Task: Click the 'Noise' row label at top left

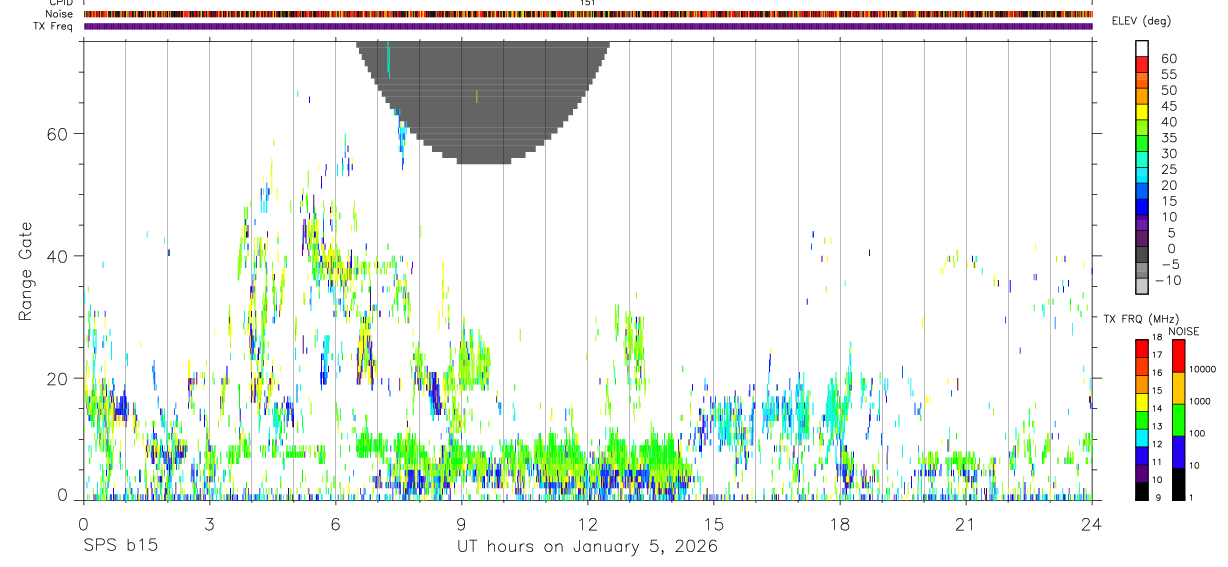Action: 60,15
